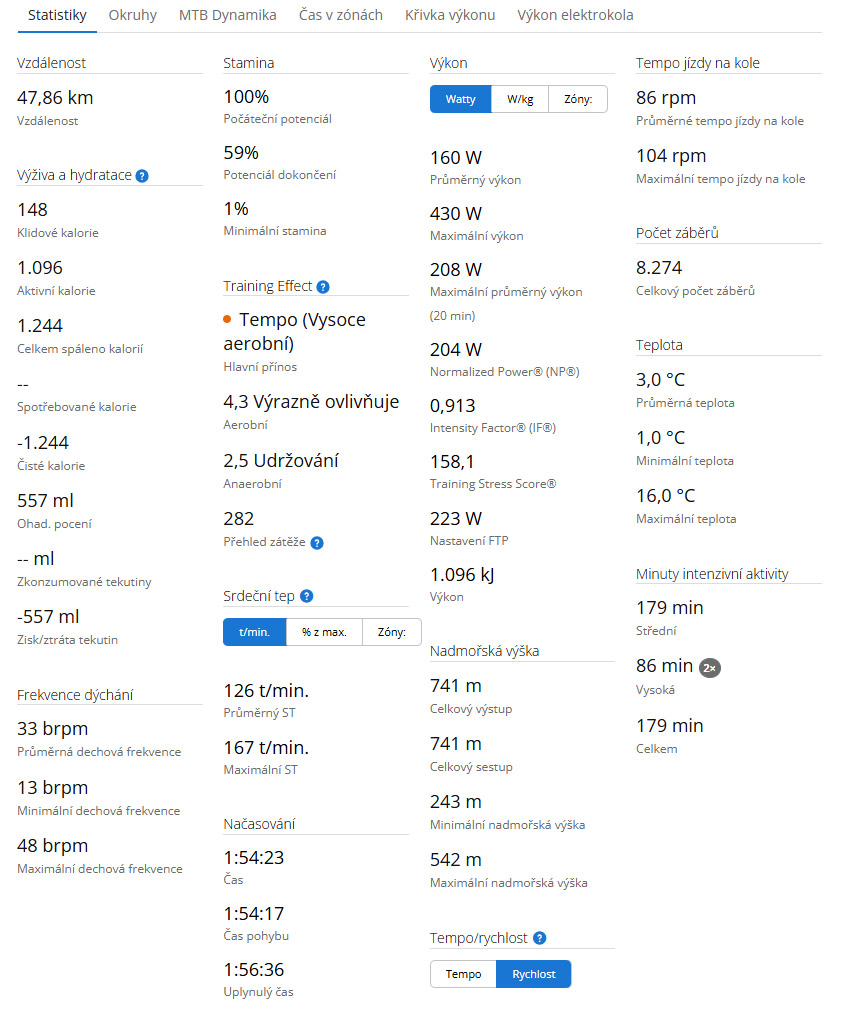Select the Watty power display option
The height and width of the screenshot is (1025, 859).
[461, 99]
